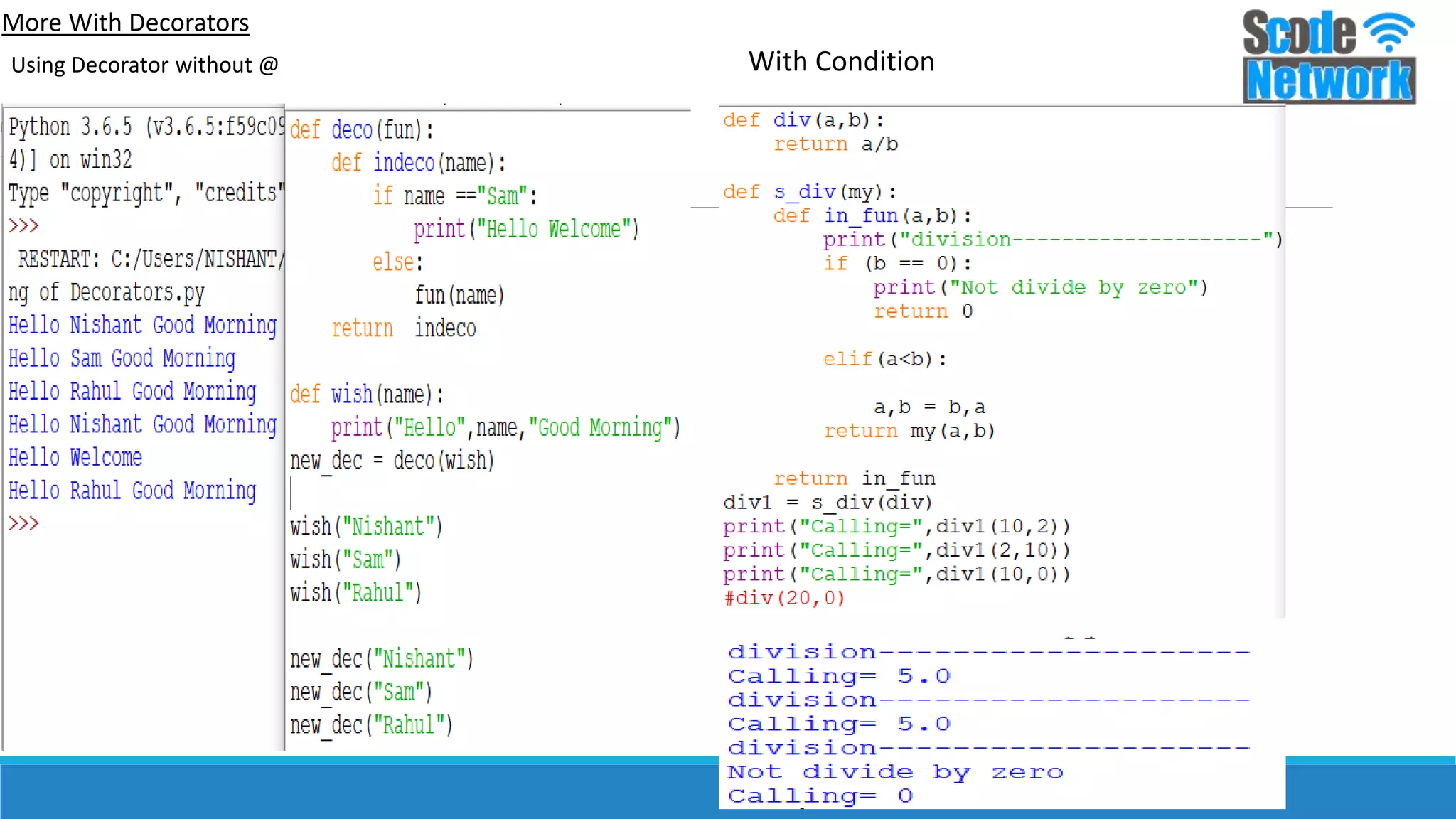Click the first '>>>' shell prompt
The image size is (1456, 819).
(23, 226)
